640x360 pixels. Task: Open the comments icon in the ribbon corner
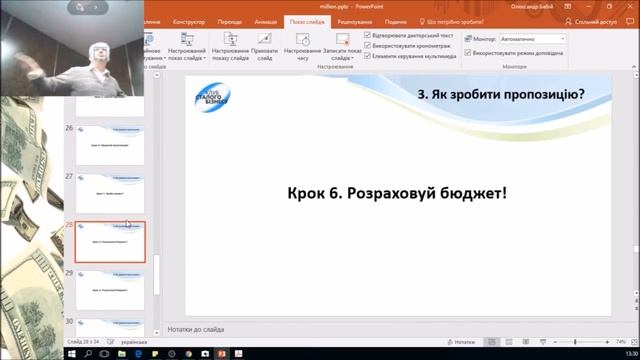630,22
